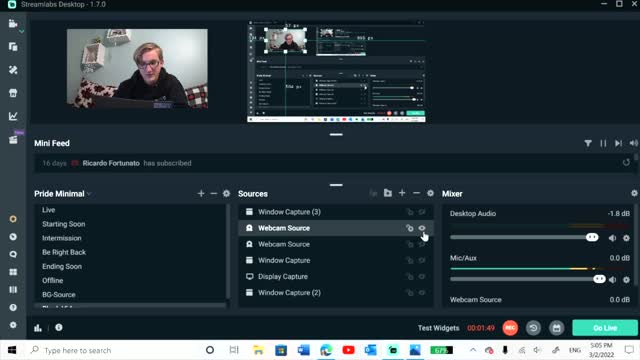Skip the current alert in Mini Feed
Screen dimensions: 640x360
pyautogui.click(x=618, y=143)
